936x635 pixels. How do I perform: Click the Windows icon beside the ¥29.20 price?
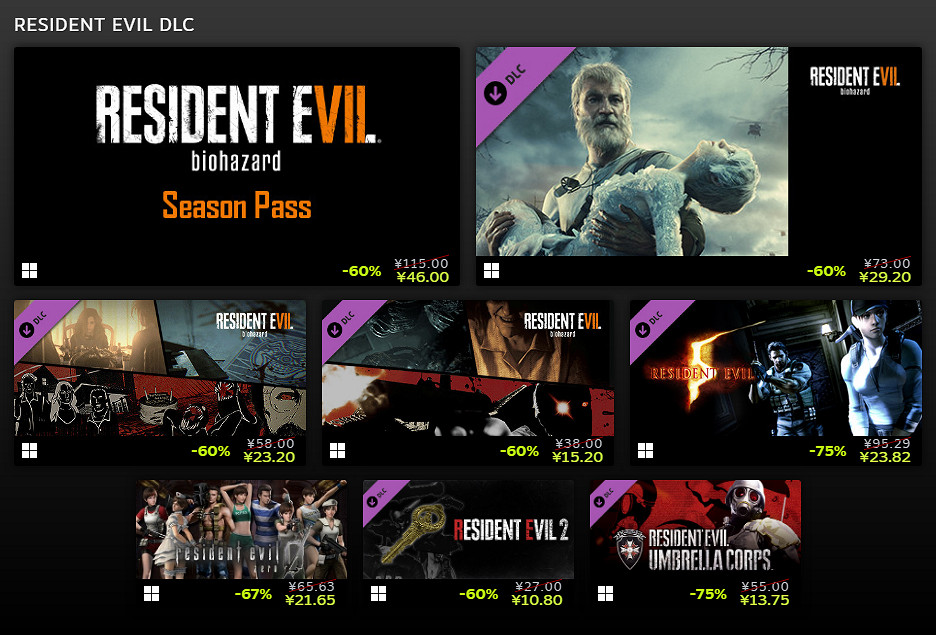[x=491, y=270]
